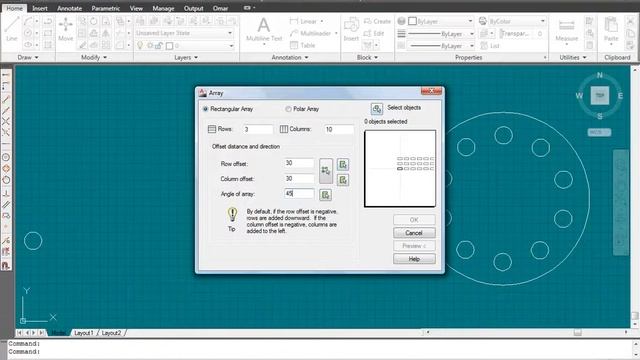Click Cancel in the Array dialog
Screen dimensions: 640x360
pyautogui.click(x=414, y=233)
